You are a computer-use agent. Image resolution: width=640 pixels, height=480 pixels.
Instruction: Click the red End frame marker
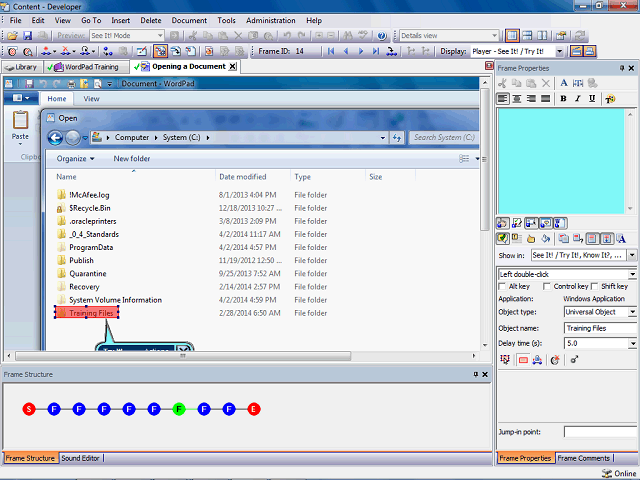(x=254, y=409)
